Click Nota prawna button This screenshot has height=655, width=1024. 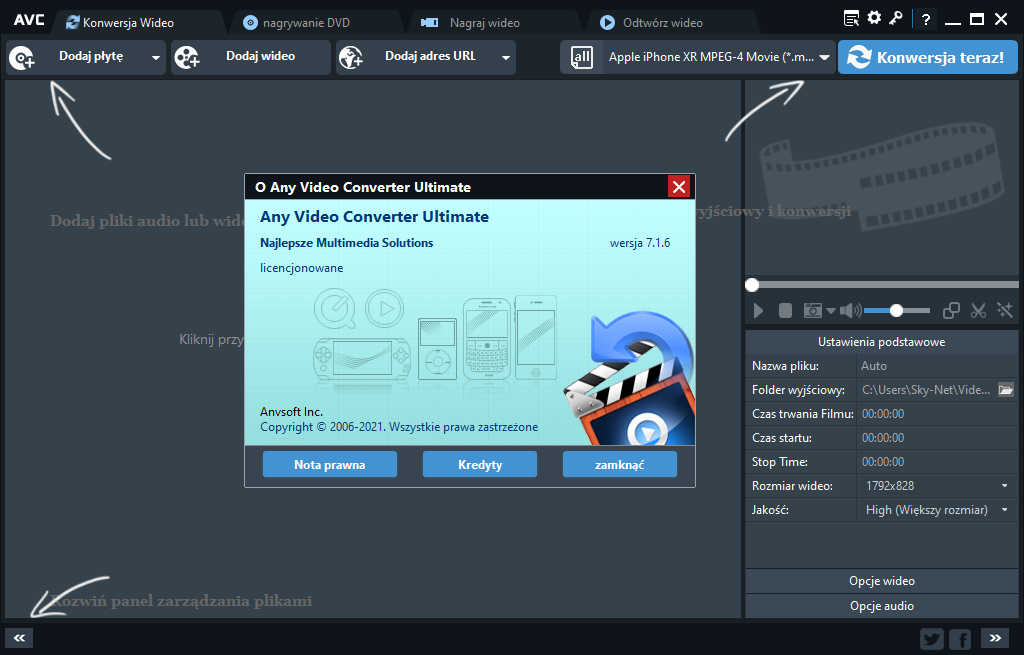click(x=330, y=464)
